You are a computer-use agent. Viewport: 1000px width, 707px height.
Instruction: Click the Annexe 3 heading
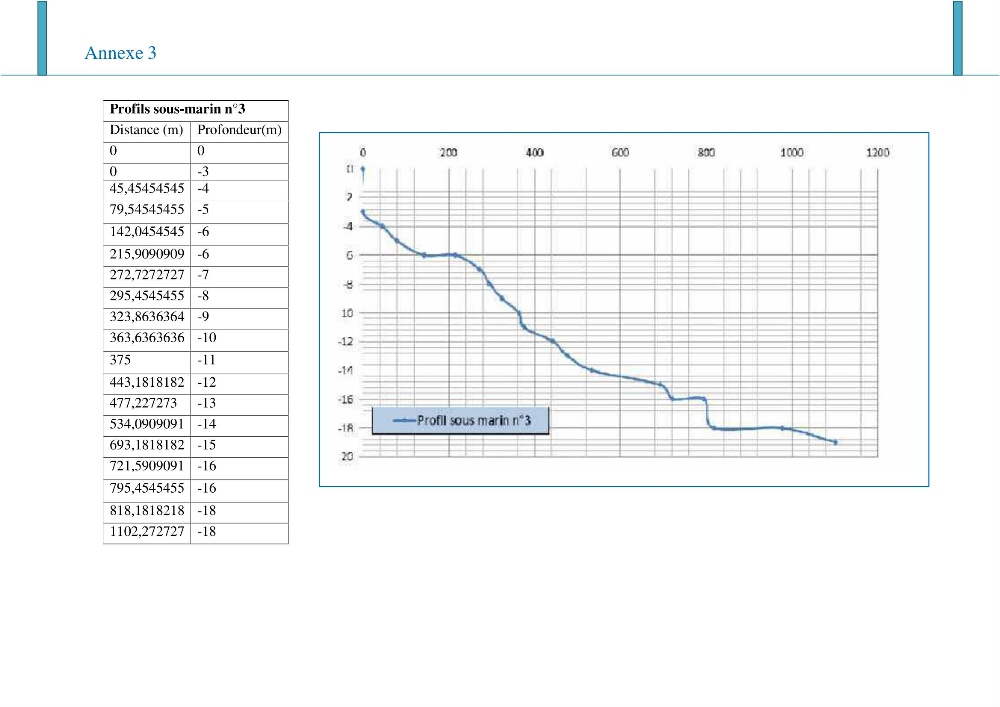pyautogui.click(x=121, y=53)
